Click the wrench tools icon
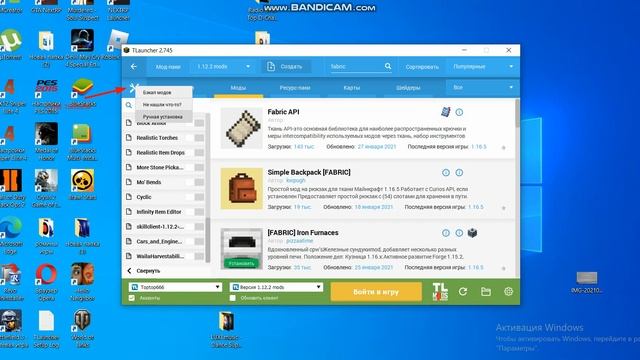640x360 pixels. (133, 87)
